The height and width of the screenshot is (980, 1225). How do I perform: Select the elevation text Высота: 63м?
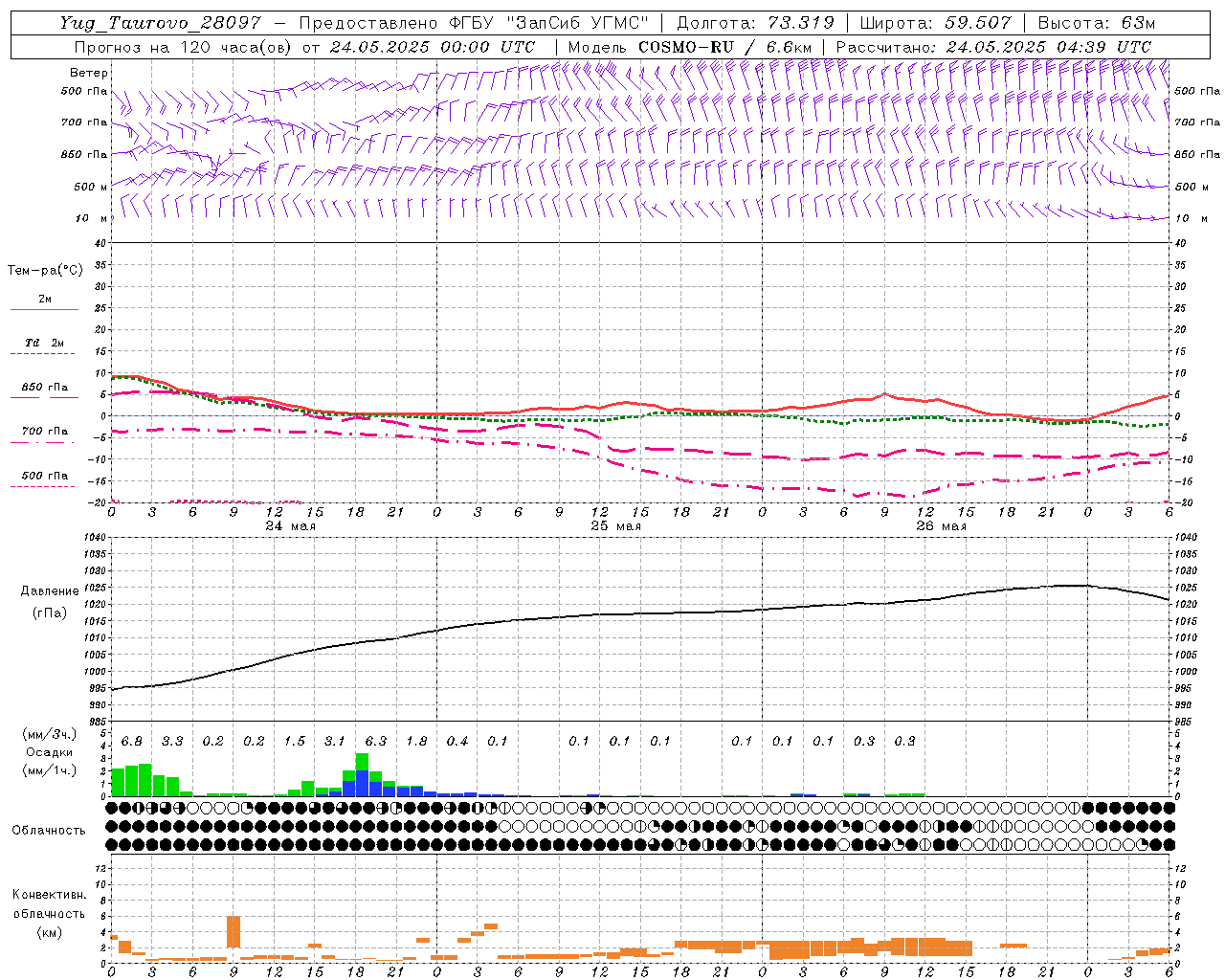(1097, 23)
